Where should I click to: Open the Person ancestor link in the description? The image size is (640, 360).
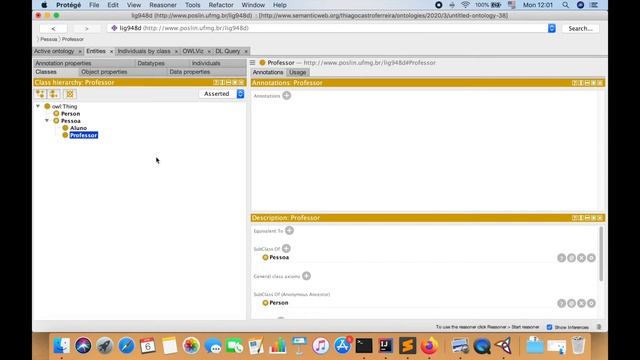pyautogui.click(x=279, y=302)
